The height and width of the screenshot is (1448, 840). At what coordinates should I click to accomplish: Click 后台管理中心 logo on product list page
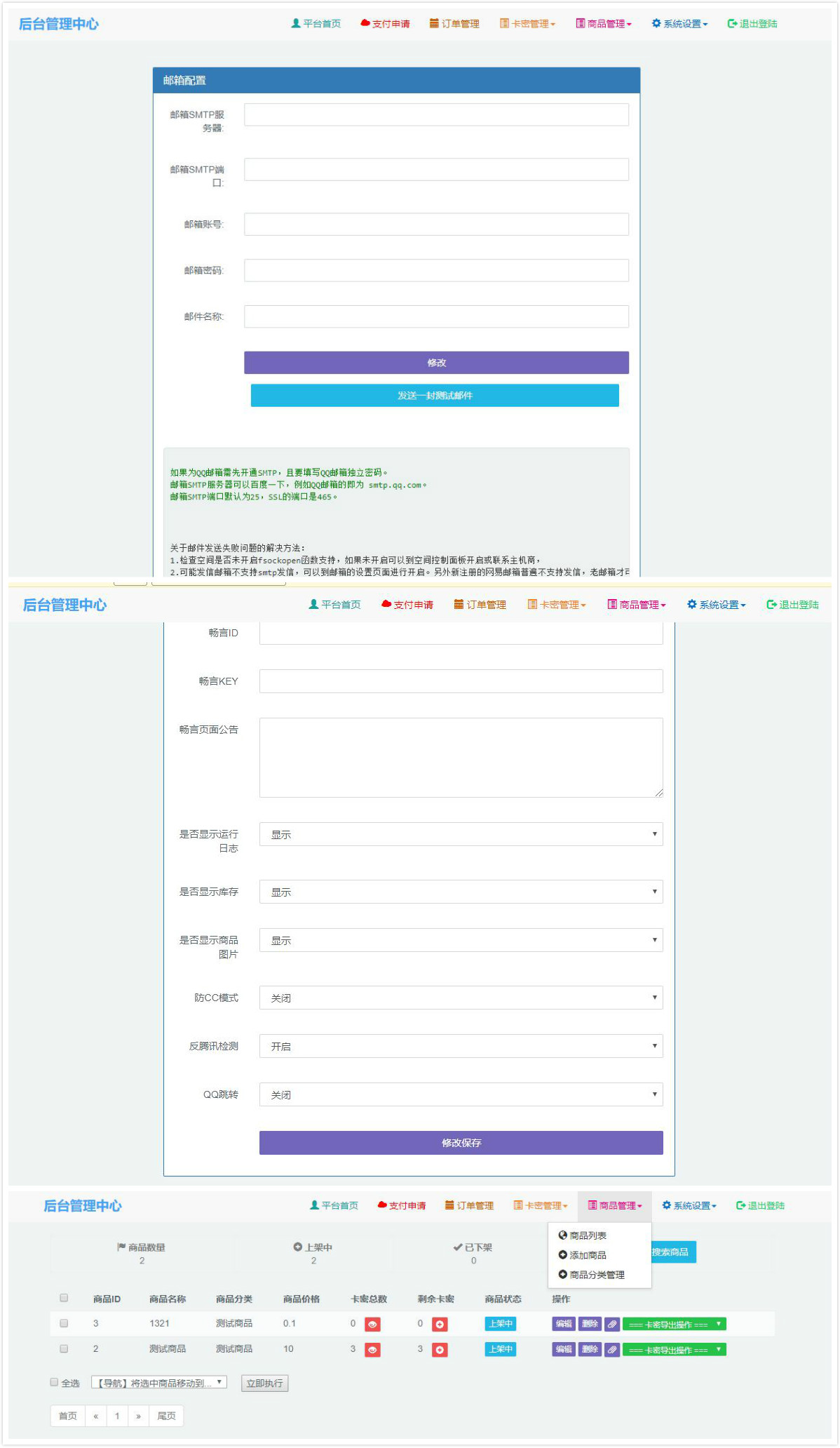(x=83, y=1206)
